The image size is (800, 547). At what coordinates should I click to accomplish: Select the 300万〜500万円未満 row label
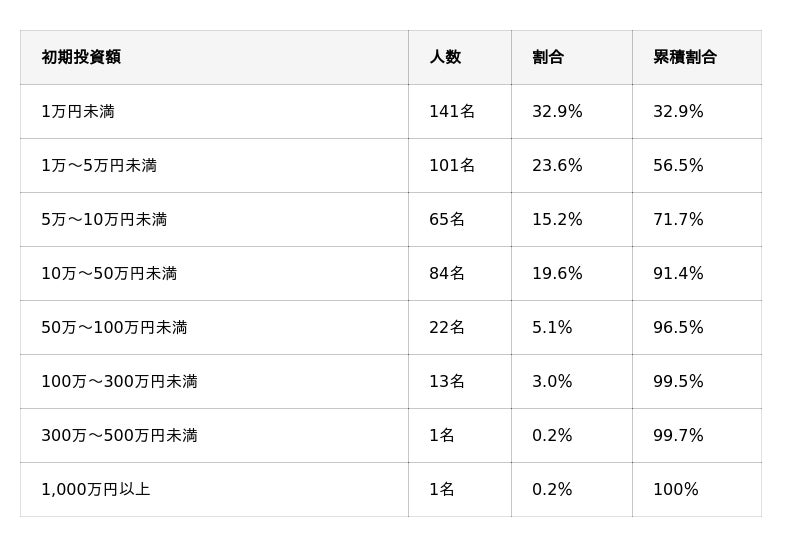[119, 435]
